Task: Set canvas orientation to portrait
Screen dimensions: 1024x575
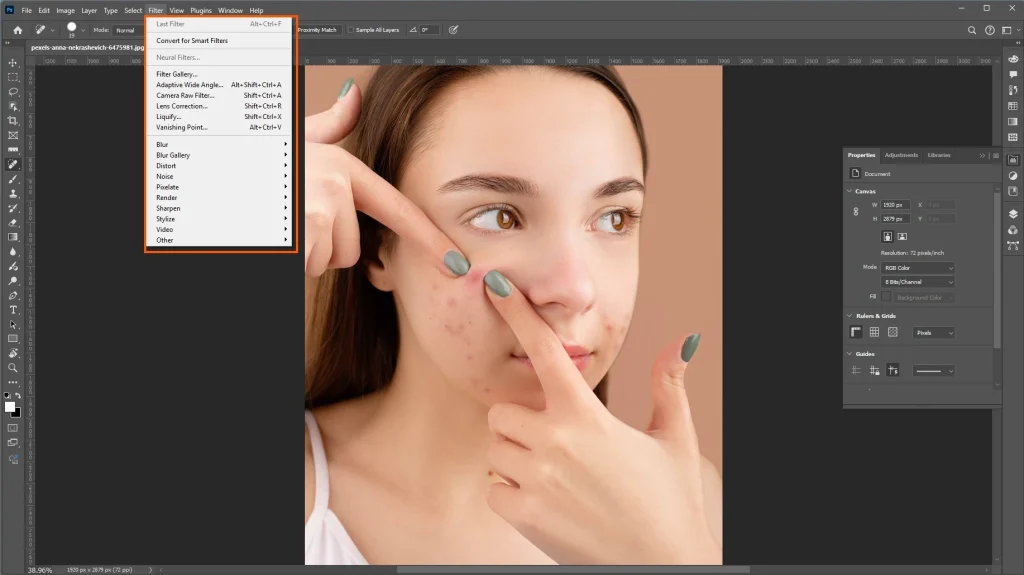Action: [887, 237]
